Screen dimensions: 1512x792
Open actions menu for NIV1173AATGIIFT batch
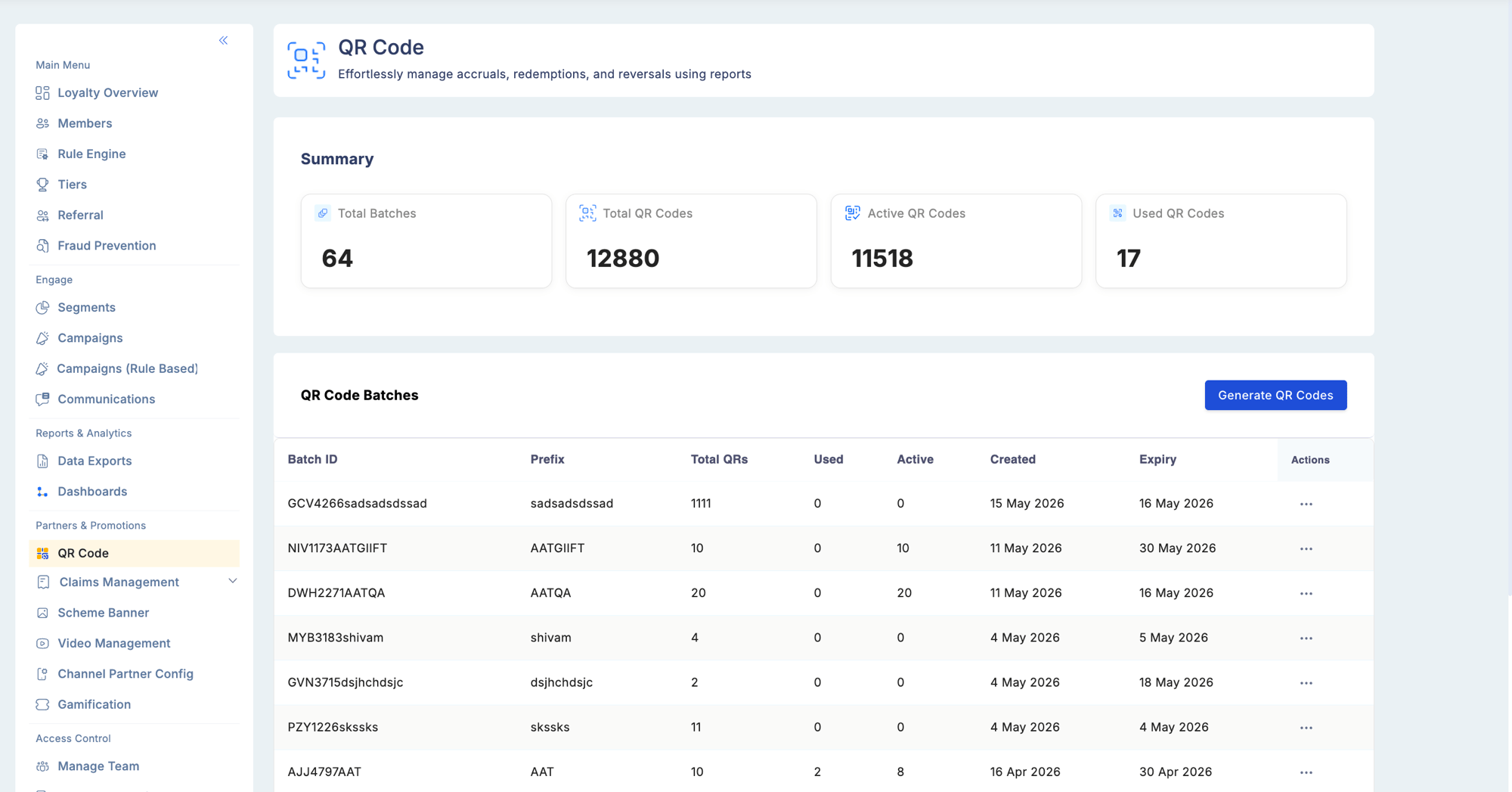(1306, 548)
